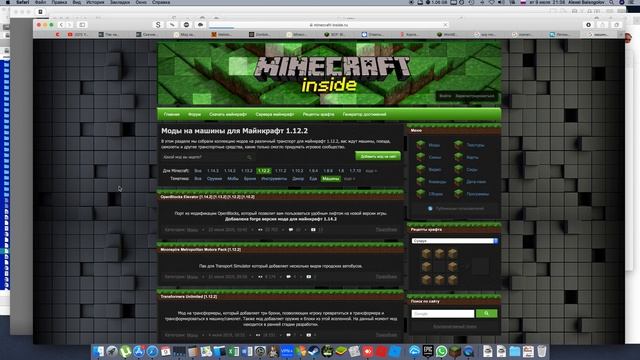
Task: Click the center slot of the crafting grid
Action: coord(439,267)
